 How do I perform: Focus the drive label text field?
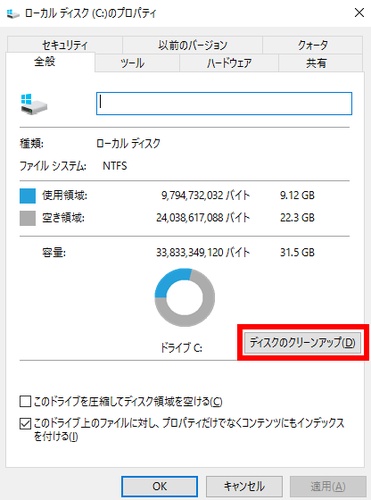224,104
